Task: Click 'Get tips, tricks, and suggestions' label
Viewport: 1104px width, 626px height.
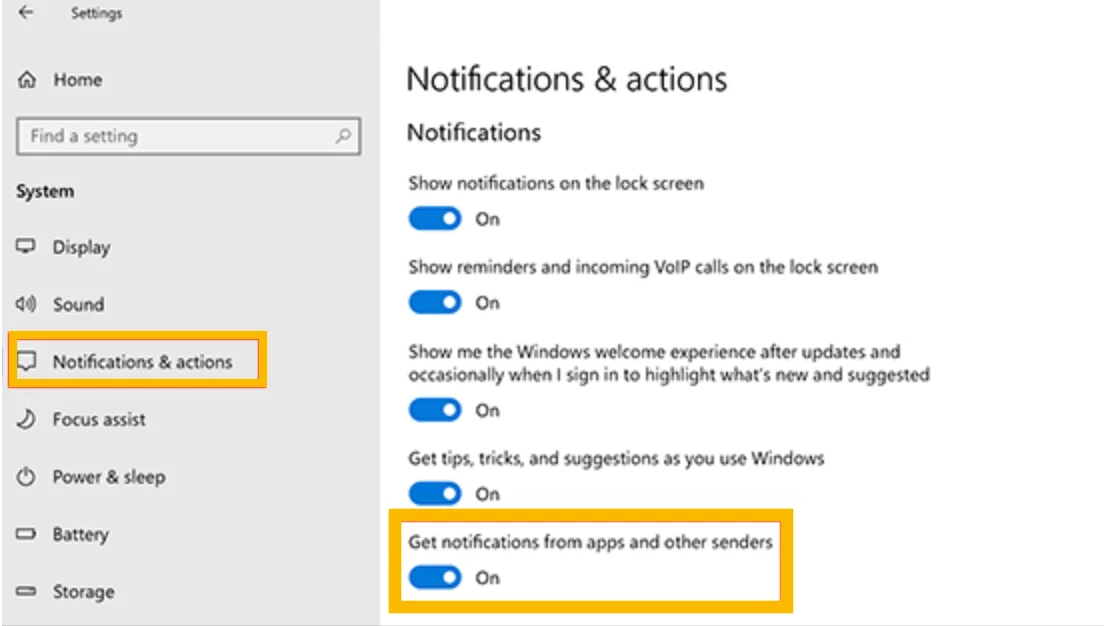Action: coord(616,458)
